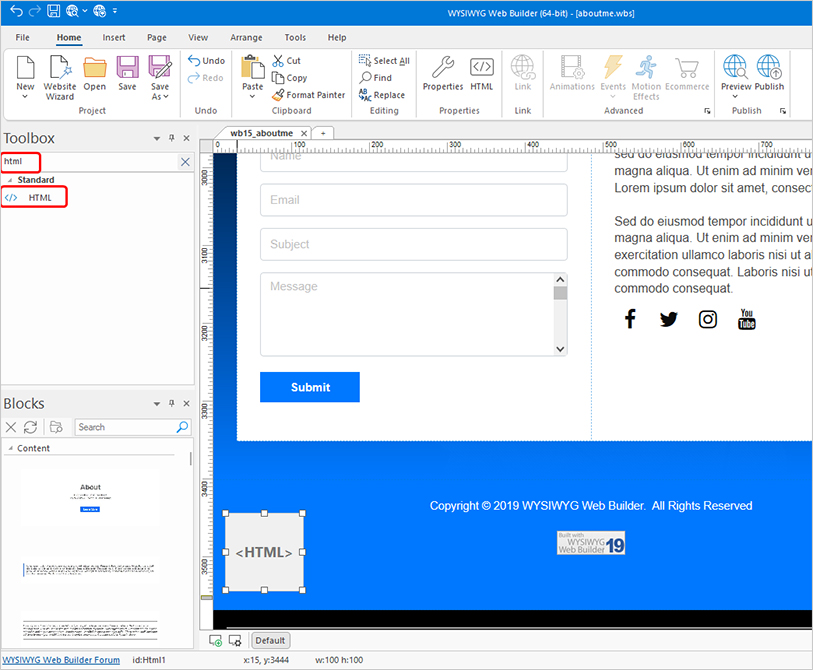Viewport: 813px width, 670px height.
Task: Click the Facebook icon on page
Action: point(630,319)
